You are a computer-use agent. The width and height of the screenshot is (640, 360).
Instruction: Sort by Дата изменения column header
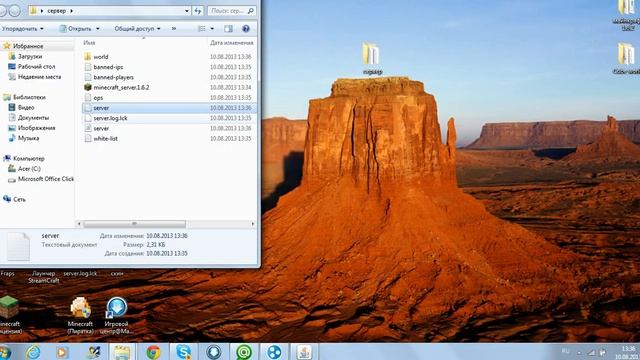(x=231, y=42)
